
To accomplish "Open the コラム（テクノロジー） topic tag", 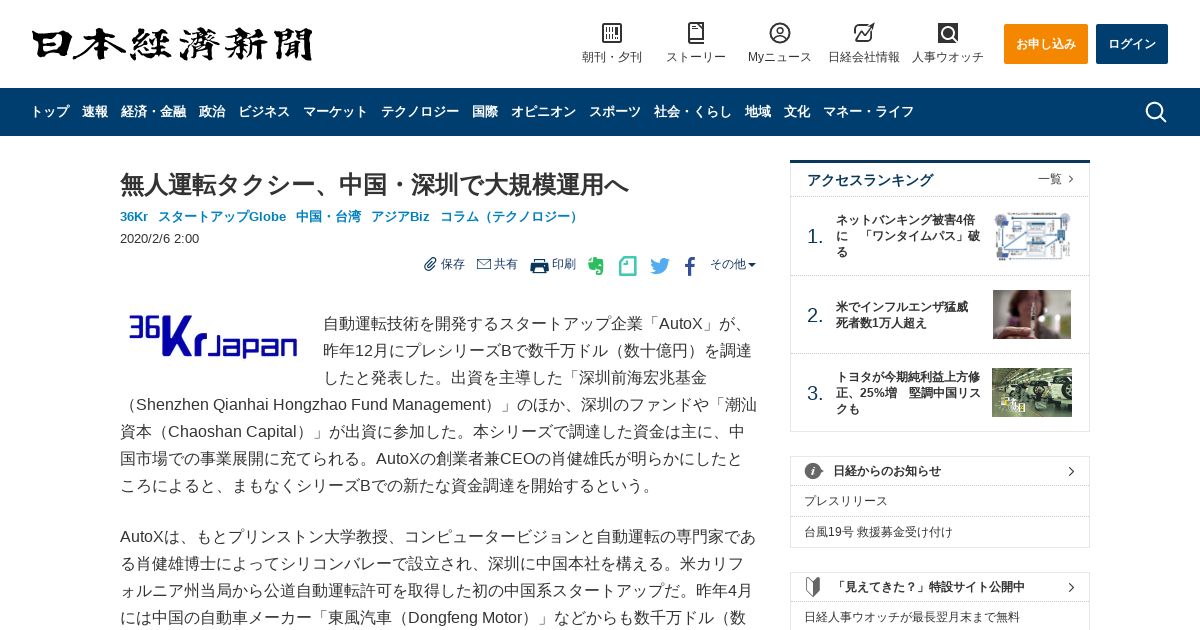I will pyautogui.click(x=511, y=217).
